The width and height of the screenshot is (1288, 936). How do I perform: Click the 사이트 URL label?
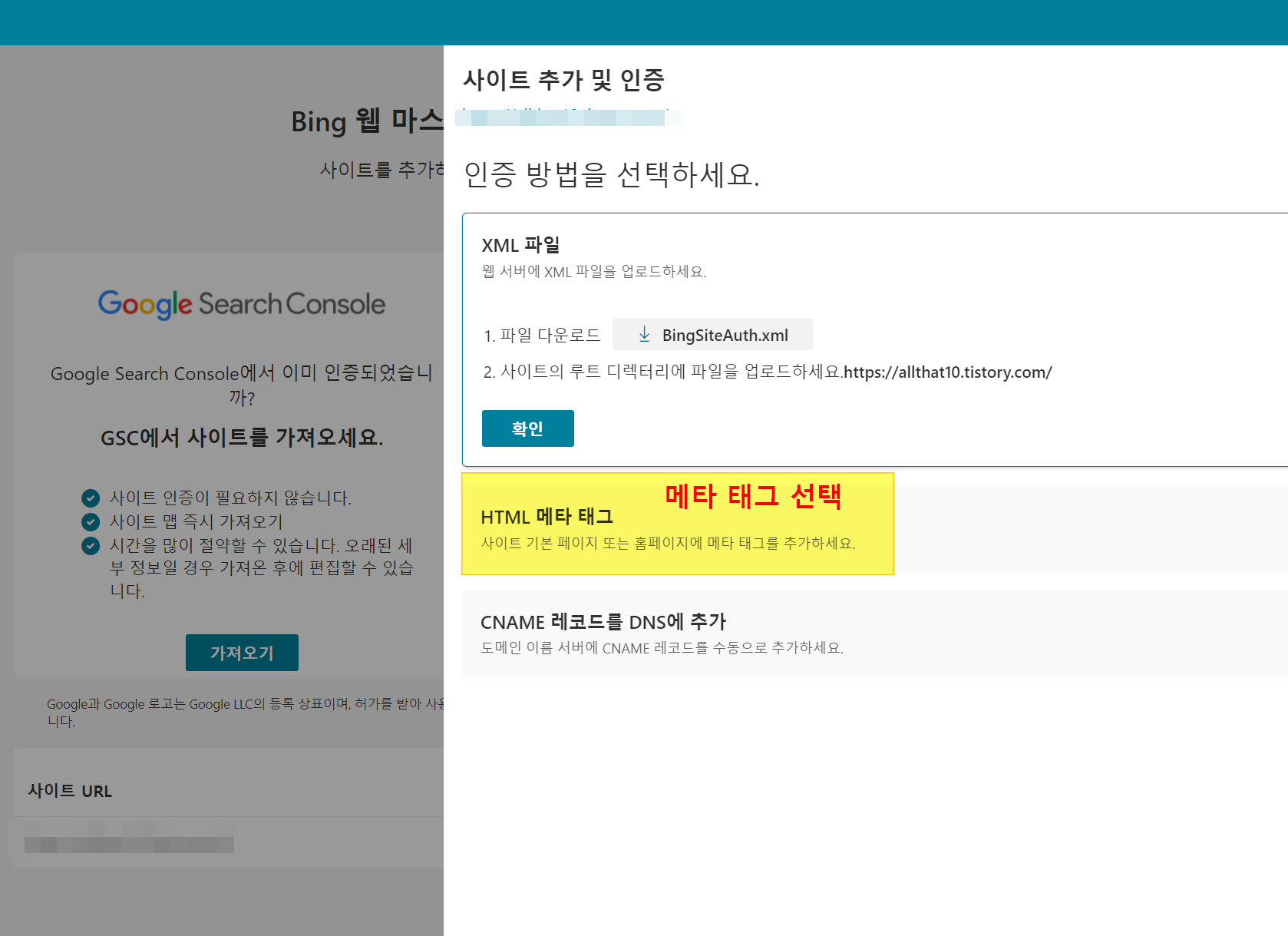pyautogui.click(x=70, y=791)
